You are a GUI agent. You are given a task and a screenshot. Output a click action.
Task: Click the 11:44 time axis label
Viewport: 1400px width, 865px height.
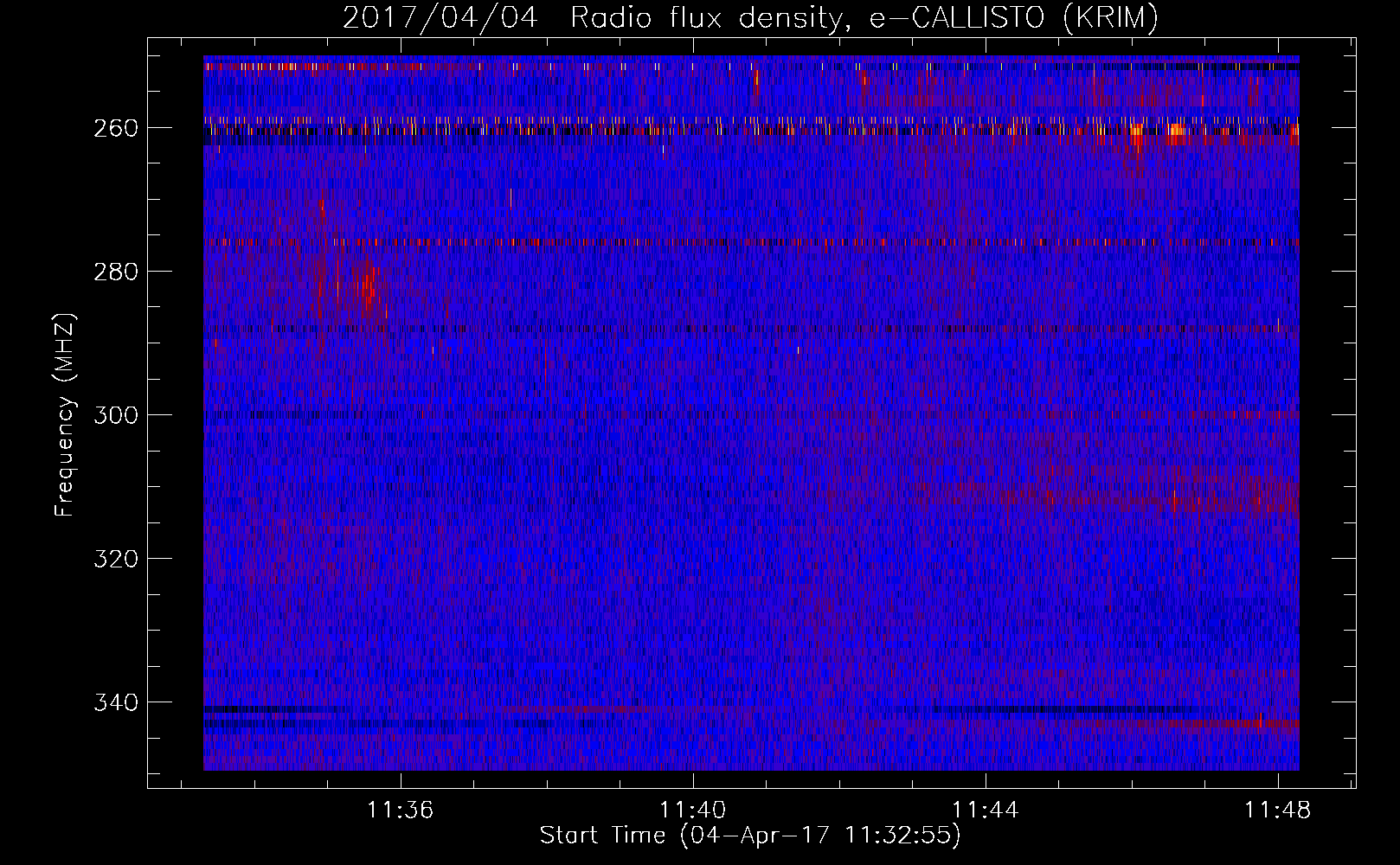point(986,811)
